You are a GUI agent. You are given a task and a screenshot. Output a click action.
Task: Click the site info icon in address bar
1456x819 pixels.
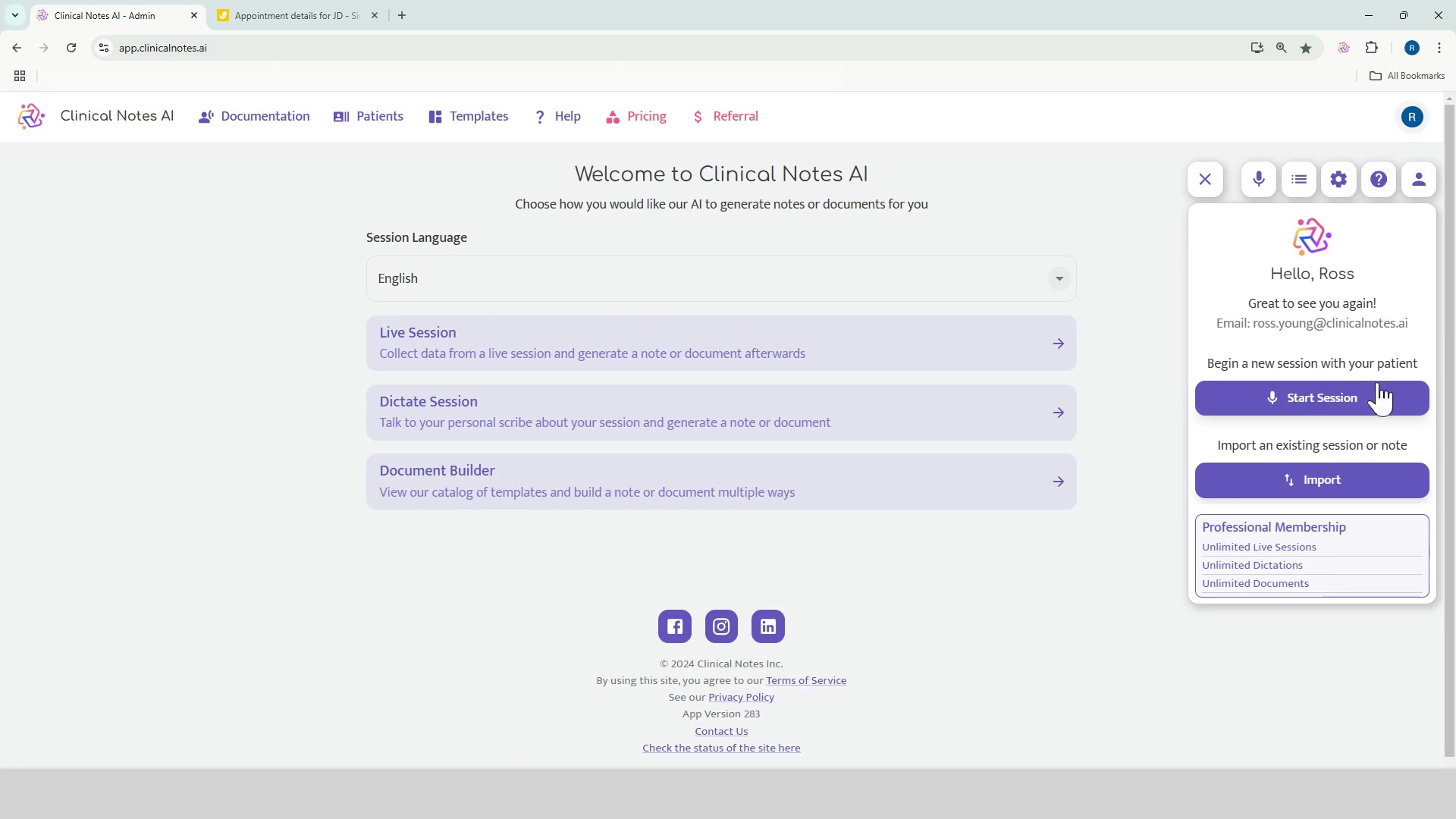click(x=104, y=48)
